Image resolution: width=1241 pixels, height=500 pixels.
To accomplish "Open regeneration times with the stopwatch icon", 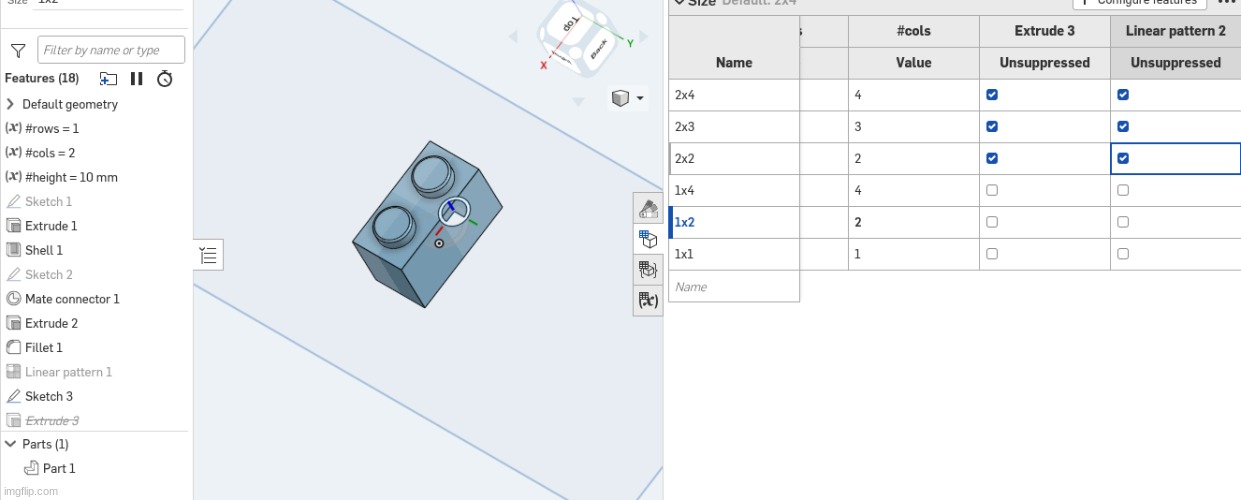I will 165,79.
